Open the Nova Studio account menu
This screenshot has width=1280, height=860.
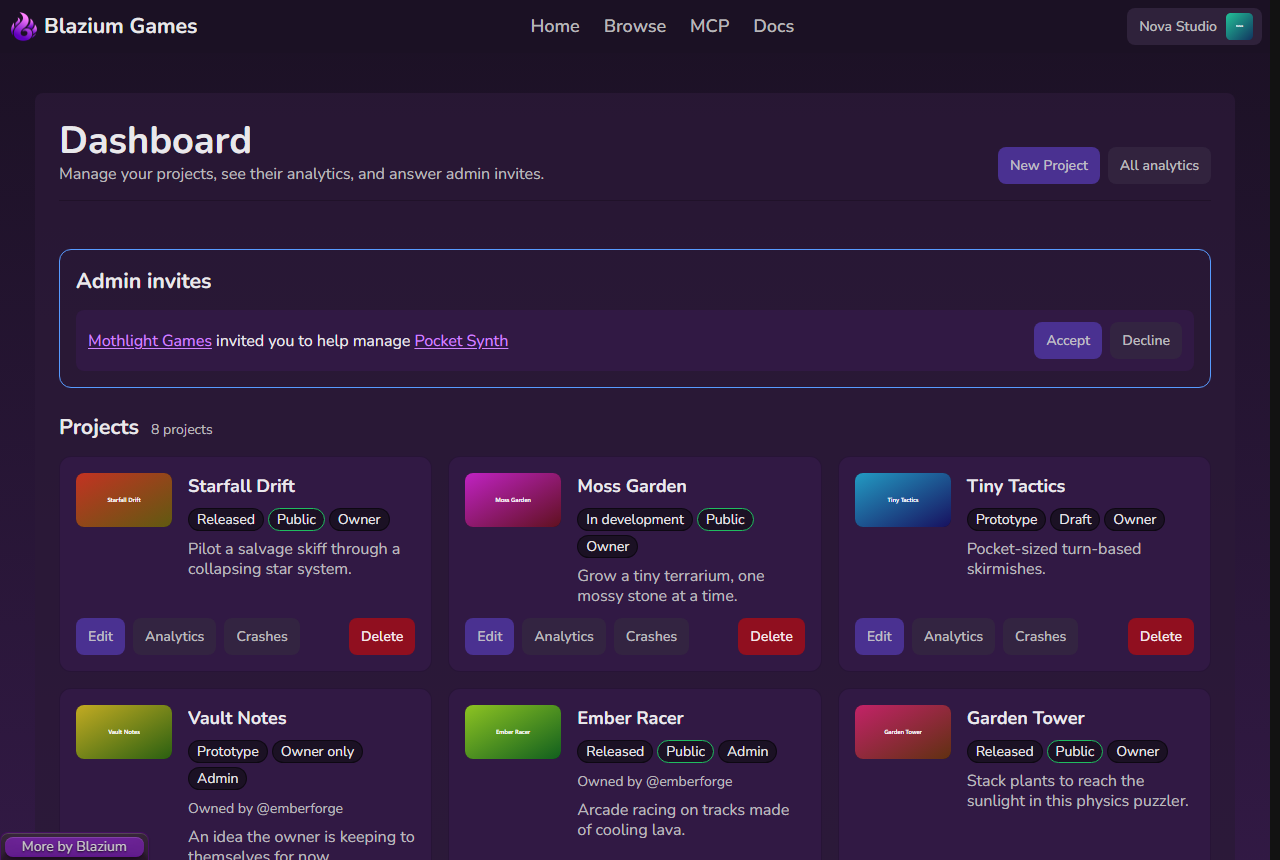coord(1194,27)
